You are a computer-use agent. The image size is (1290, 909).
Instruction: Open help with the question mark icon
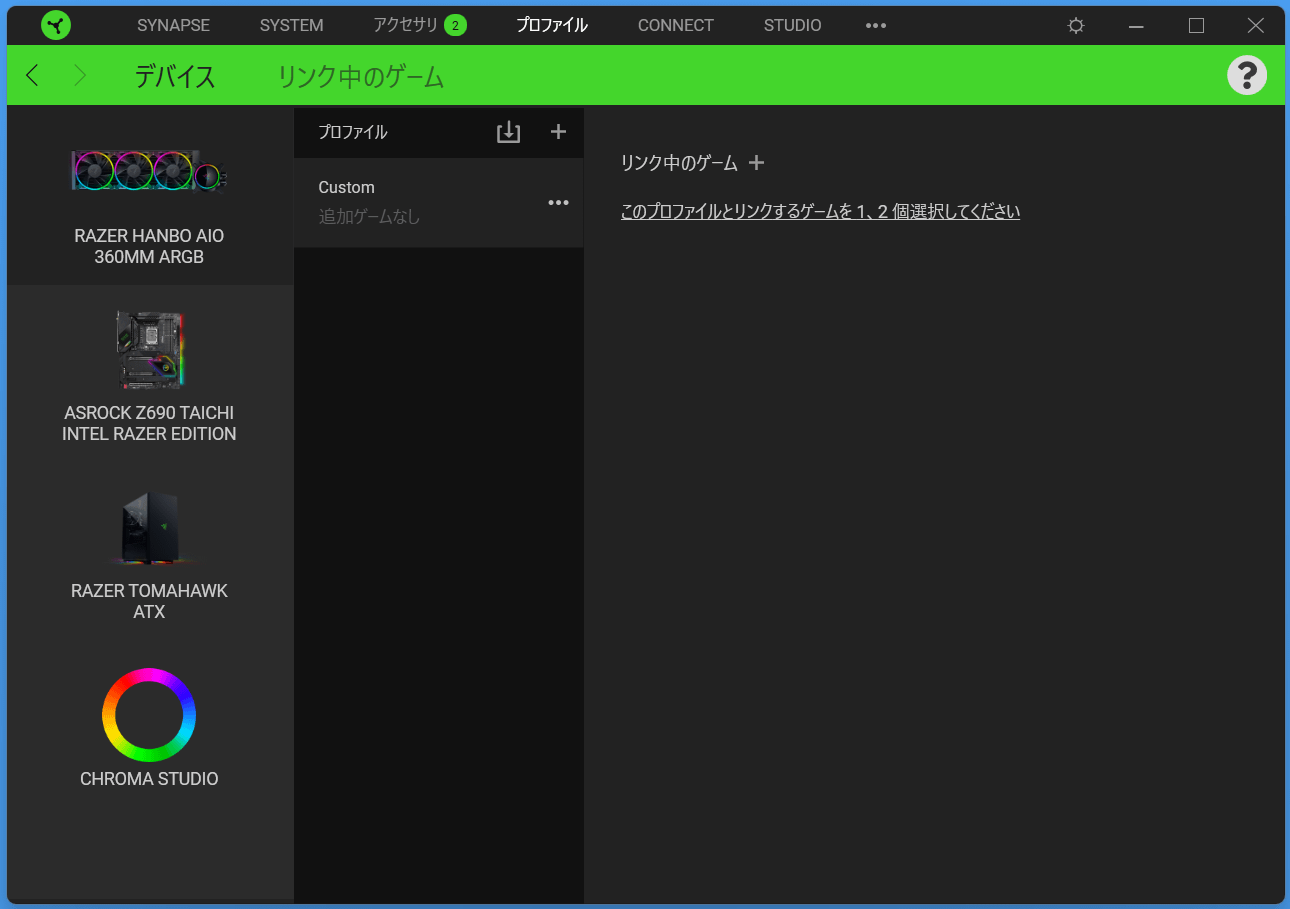[x=1246, y=75]
